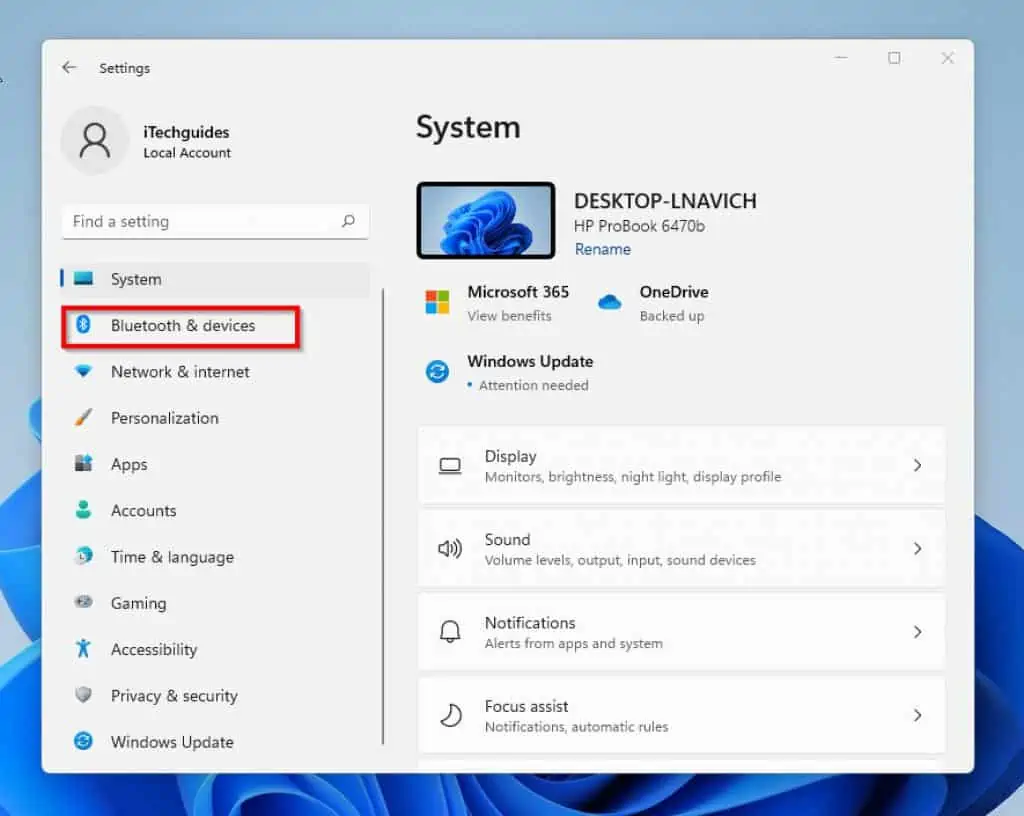Open Focus assist using its chevron
This screenshot has height=816, width=1024.
(917, 715)
